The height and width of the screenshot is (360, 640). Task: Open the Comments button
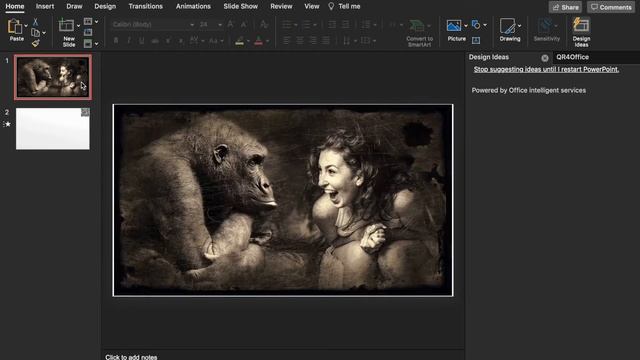point(611,7)
